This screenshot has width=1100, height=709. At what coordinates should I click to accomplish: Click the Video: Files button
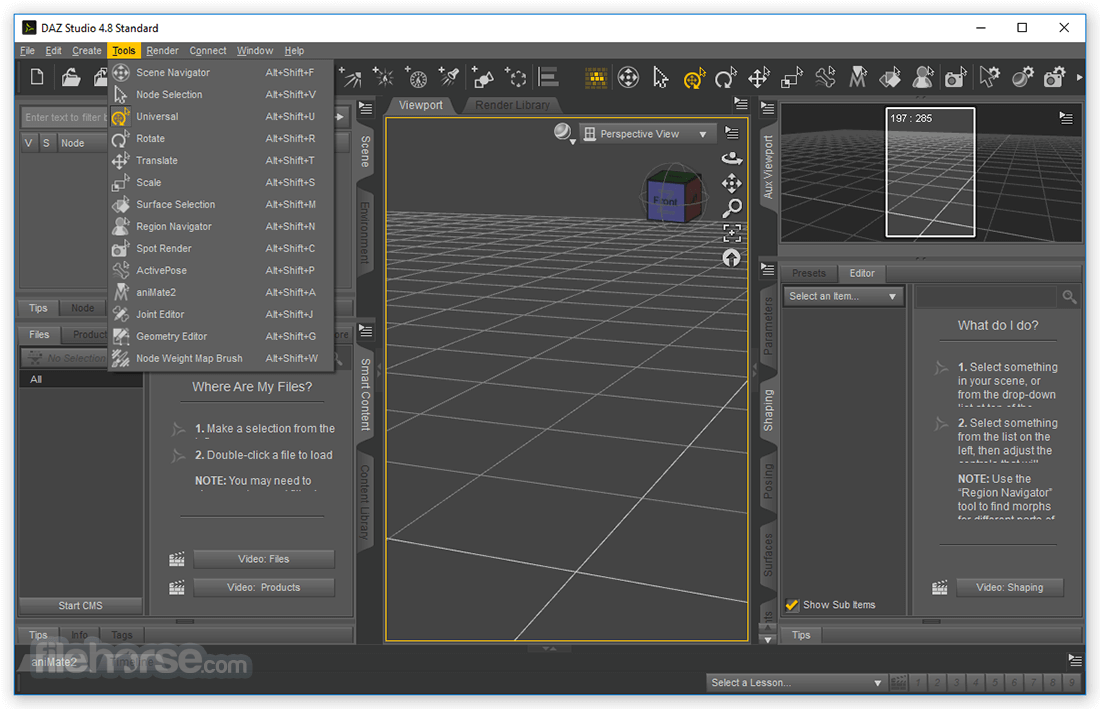pyautogui.click(x=264, y=559)
